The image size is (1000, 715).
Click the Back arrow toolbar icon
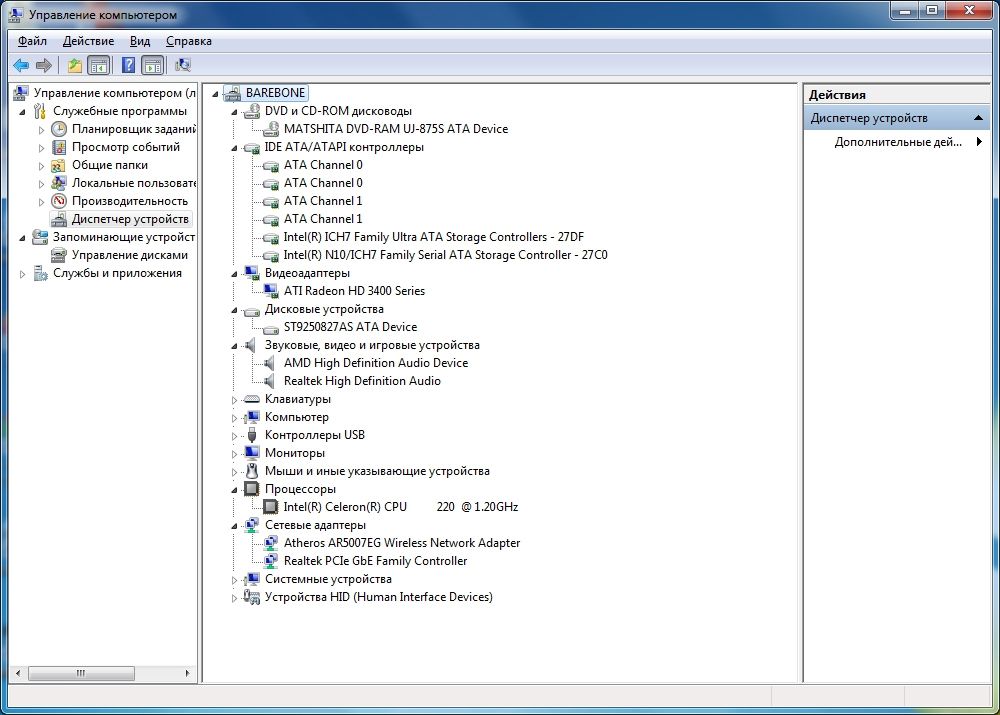tap(21, 65)
